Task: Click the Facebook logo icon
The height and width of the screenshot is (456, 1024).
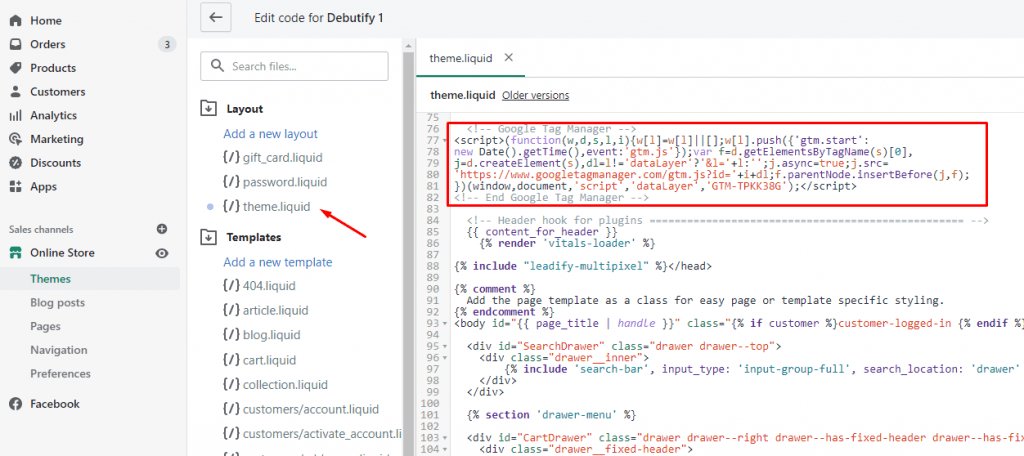Action: click(16, 404)
